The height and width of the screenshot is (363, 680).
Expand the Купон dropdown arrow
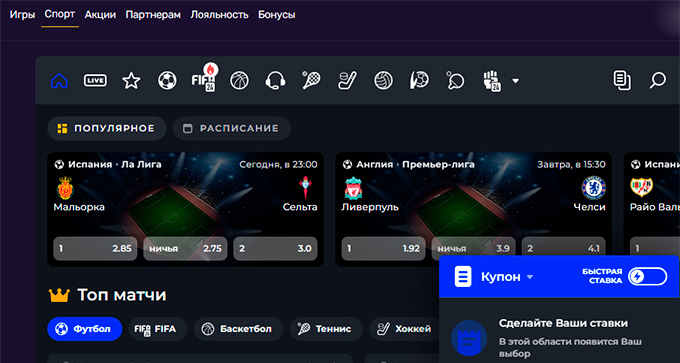[x=530, y=277]
